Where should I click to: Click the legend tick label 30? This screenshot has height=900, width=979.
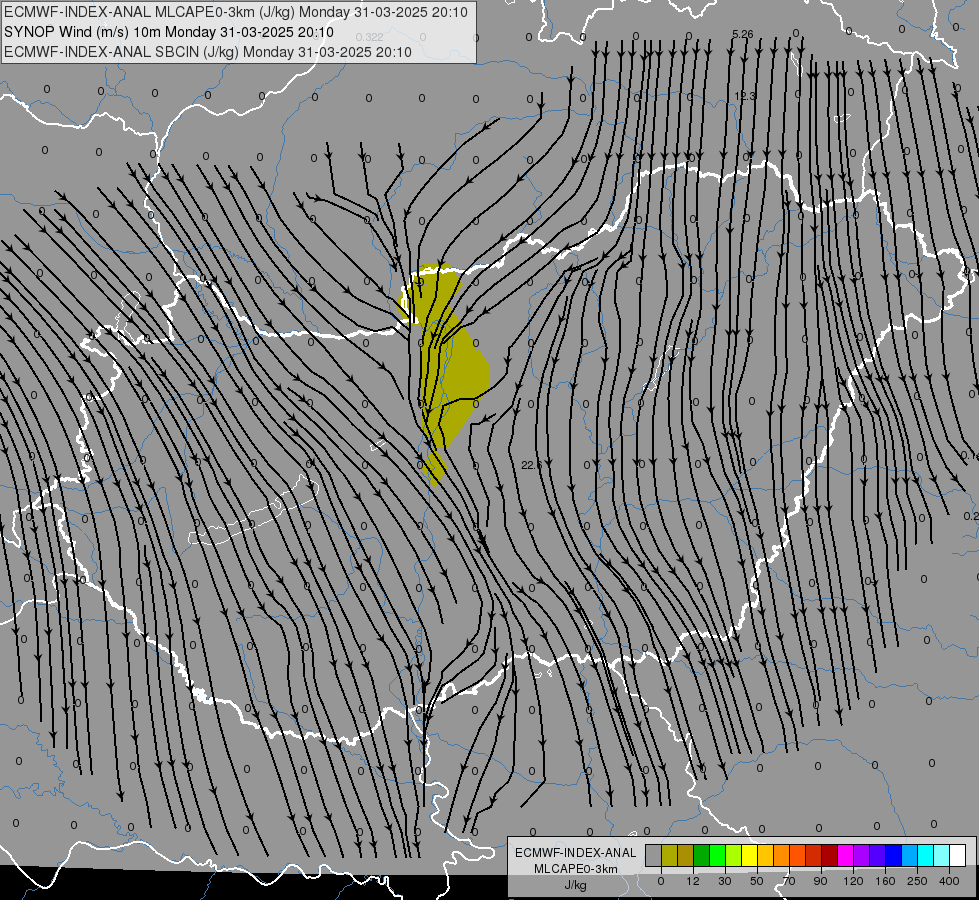pyautogui.click(x=724, y=881)
